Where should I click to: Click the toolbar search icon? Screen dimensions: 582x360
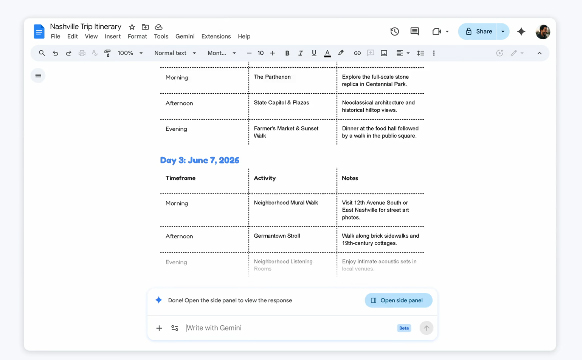[x=42, y=53]
